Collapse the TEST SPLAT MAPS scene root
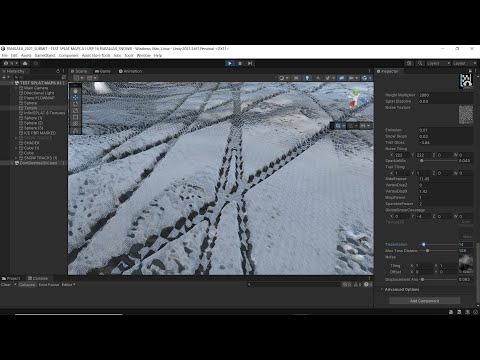 coord(12,83)
